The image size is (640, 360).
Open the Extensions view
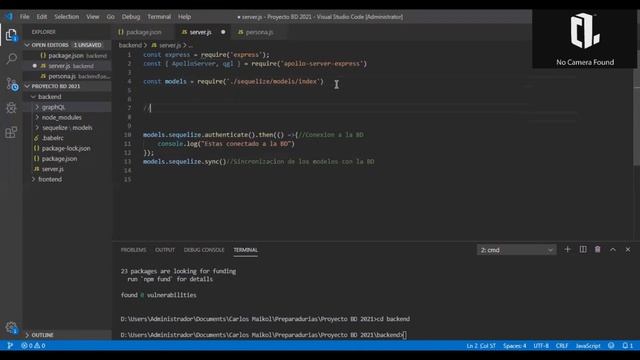coord(11,132)
